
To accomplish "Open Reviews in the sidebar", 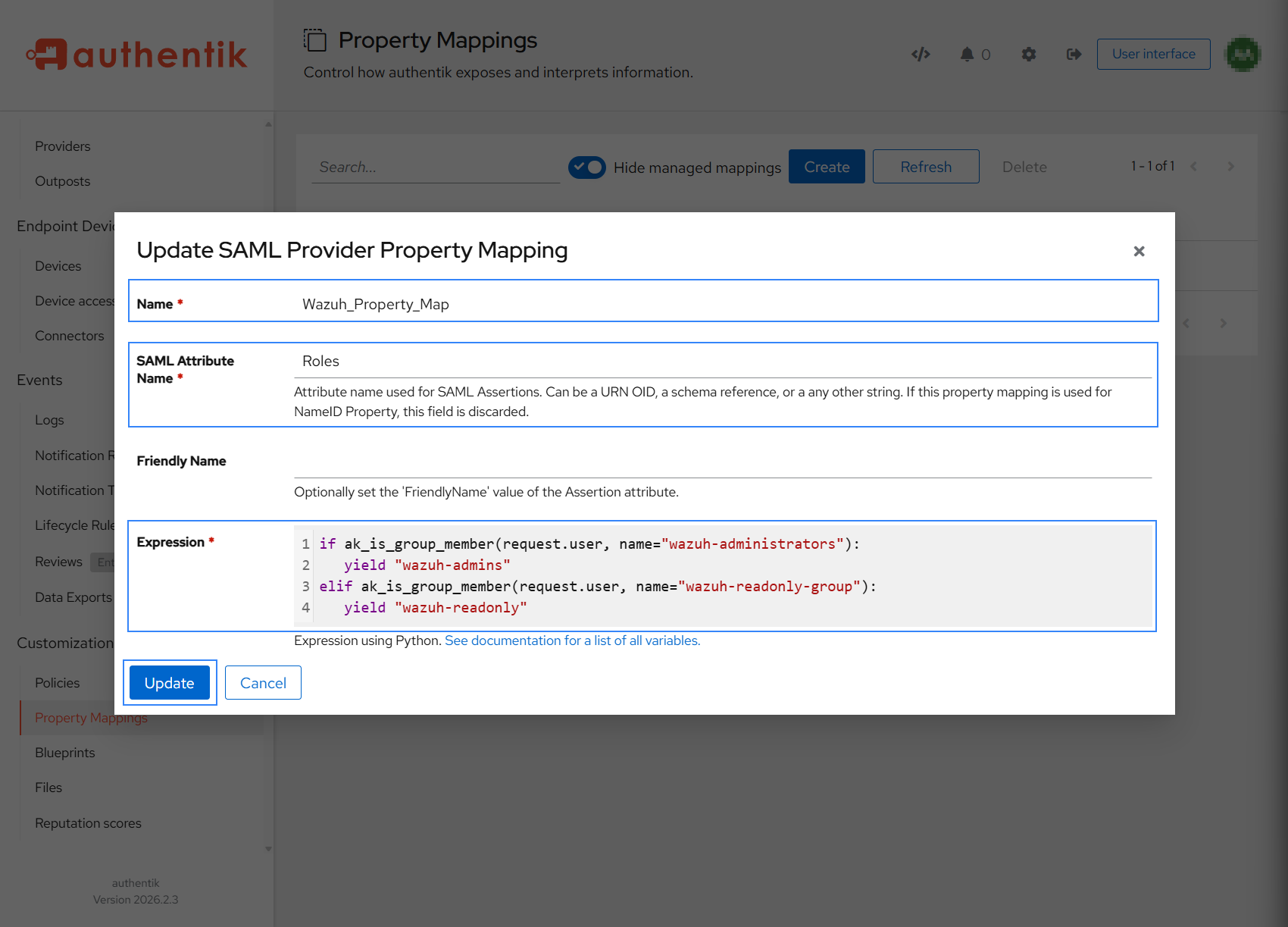I will pyautogui.click(x=58, y=562).
